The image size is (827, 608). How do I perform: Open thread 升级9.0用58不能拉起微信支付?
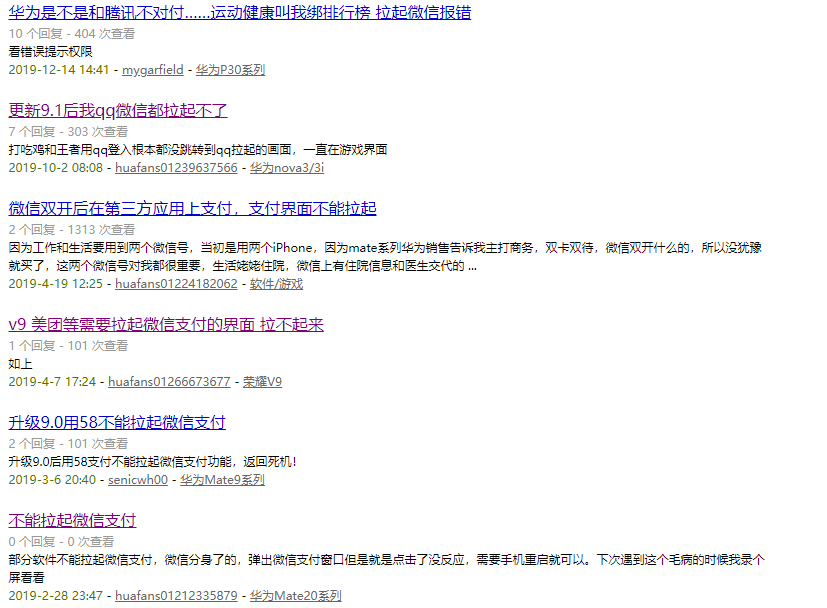tap(117, 423)
